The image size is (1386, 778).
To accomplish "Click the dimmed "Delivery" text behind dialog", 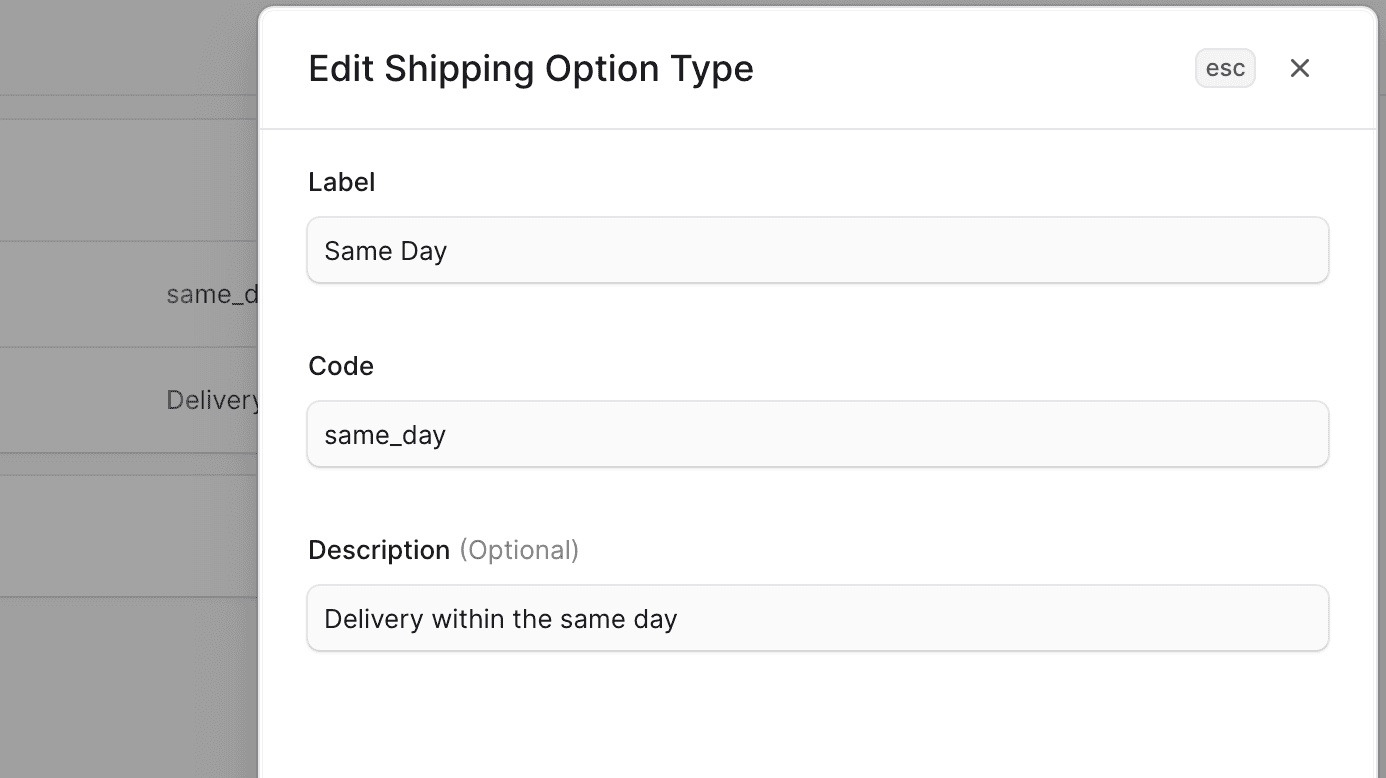I will (x=212, y=400).
